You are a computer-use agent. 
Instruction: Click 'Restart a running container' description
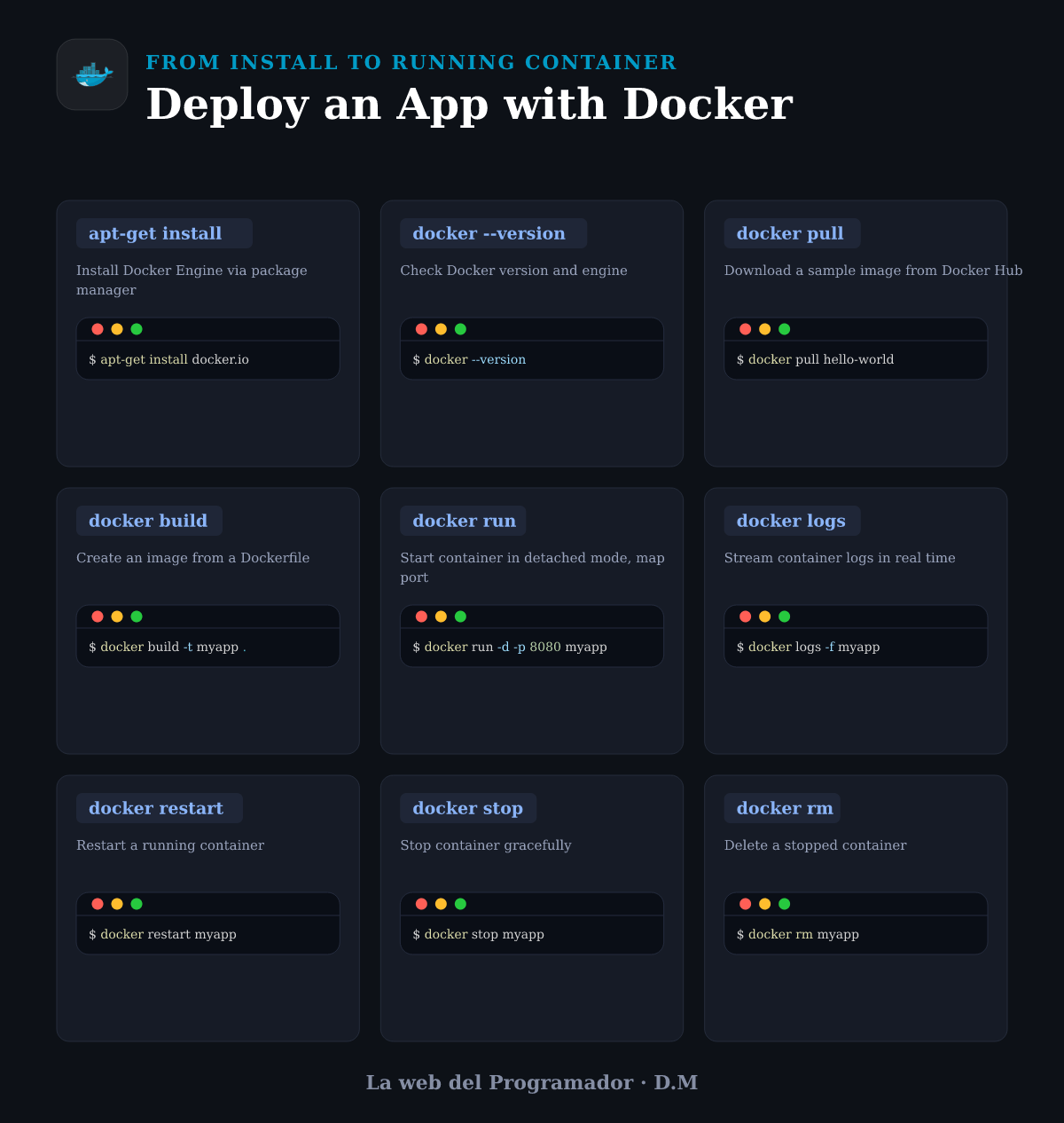170,845
